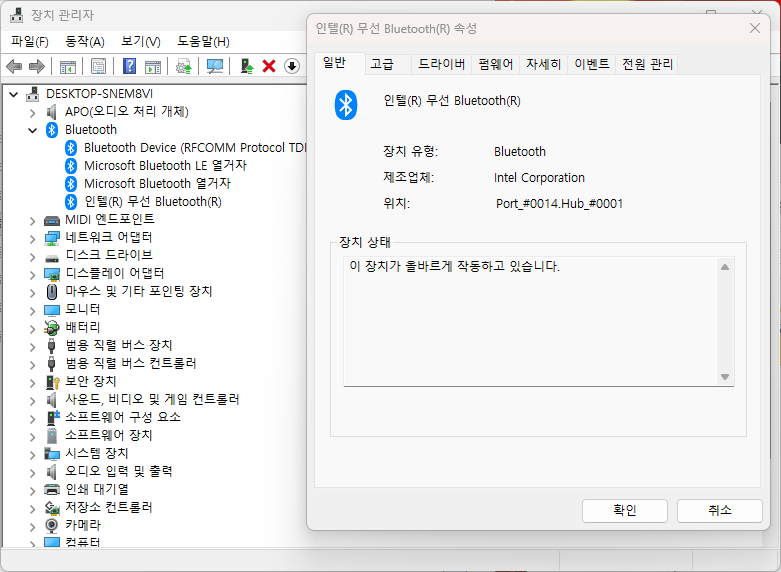
Task: Click the 인쇄 대기열 printer icon
Action: click(52, 489)
